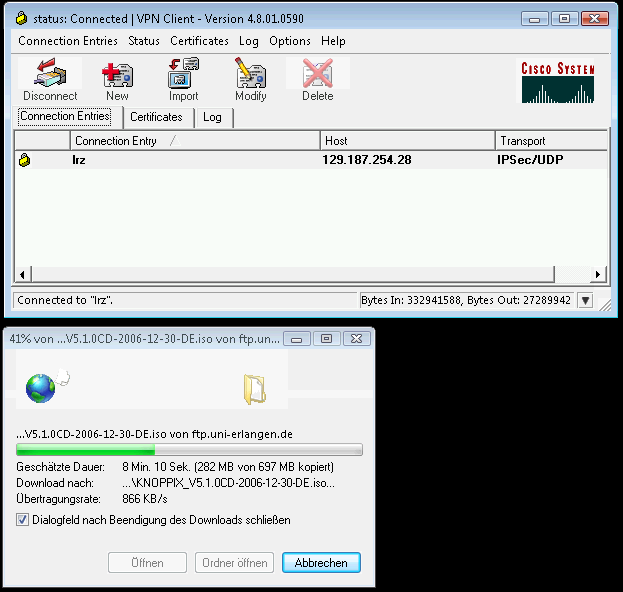Click the horizontal scrollbar right arrow
This screenshot has height=592, width=623.
pyautogui.click(x=598, y=275)
